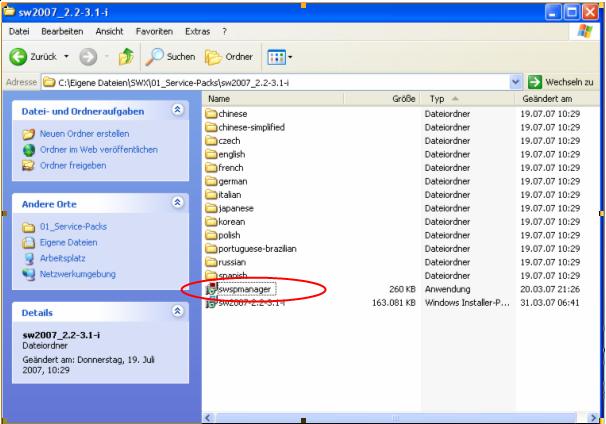Select the japanese folder icon
The image size is (606, 424).
(x=211, y=208)
